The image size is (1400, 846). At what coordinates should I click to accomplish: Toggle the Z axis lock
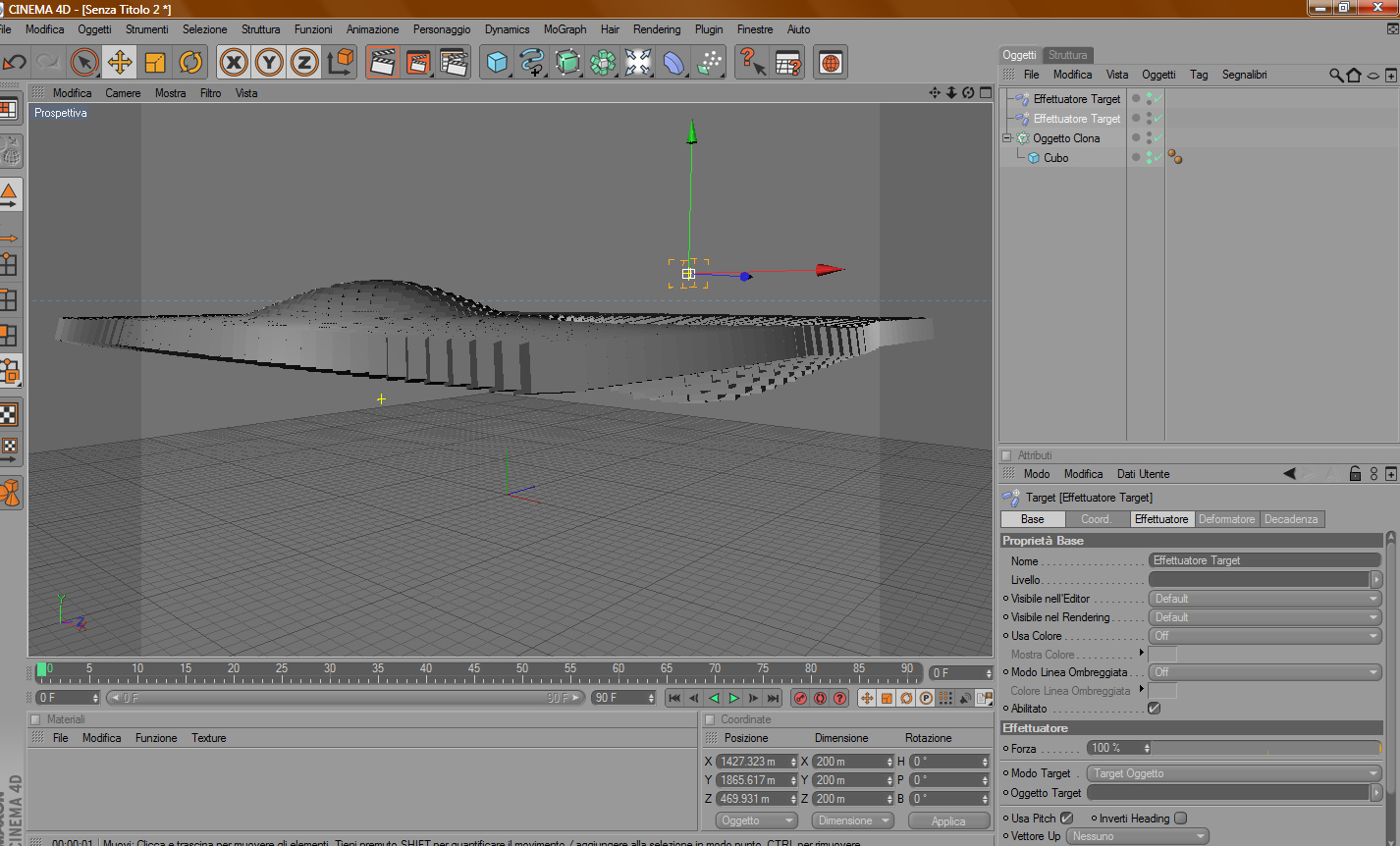click(304, 63)
